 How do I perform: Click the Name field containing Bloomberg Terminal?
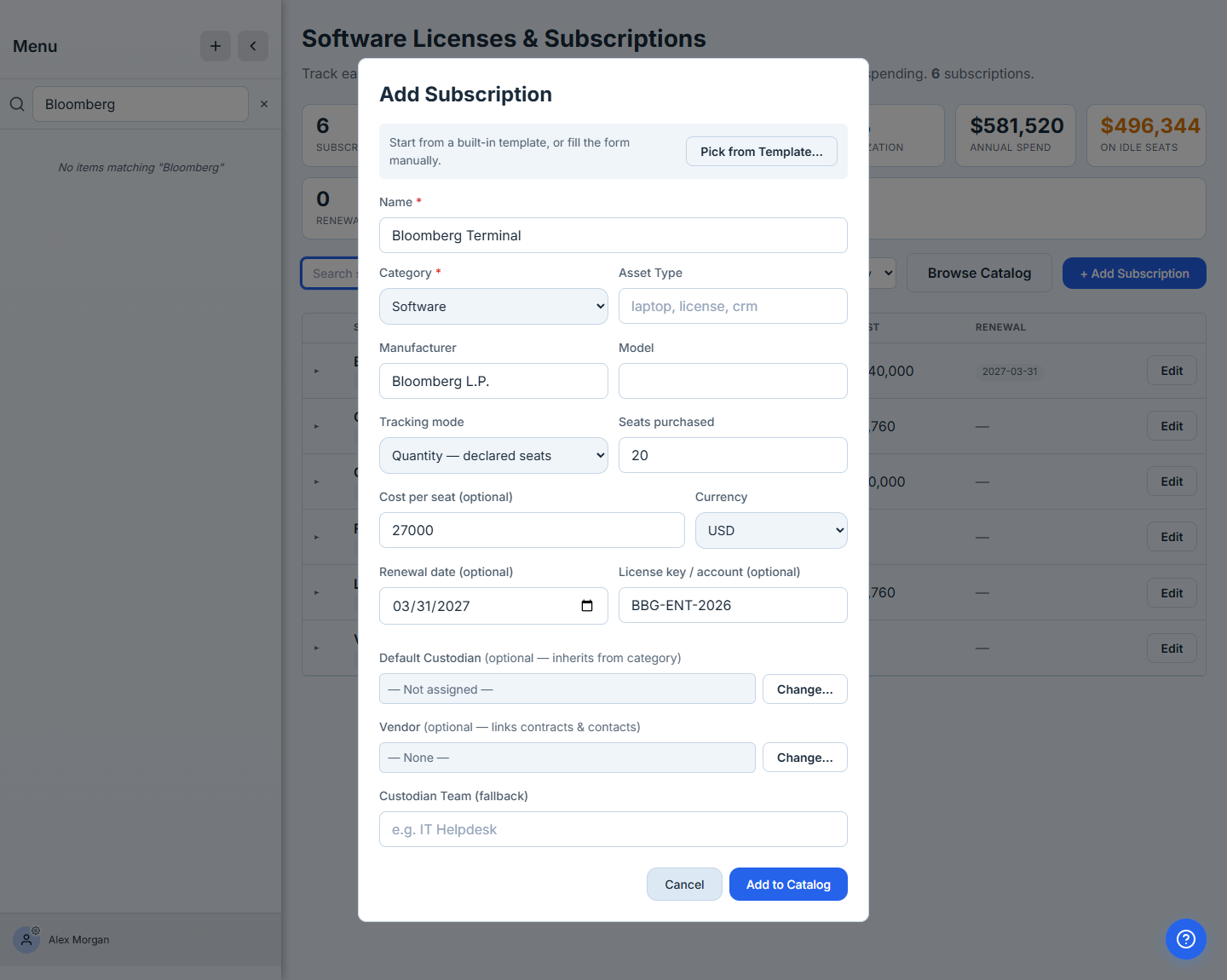coord(613,235)
